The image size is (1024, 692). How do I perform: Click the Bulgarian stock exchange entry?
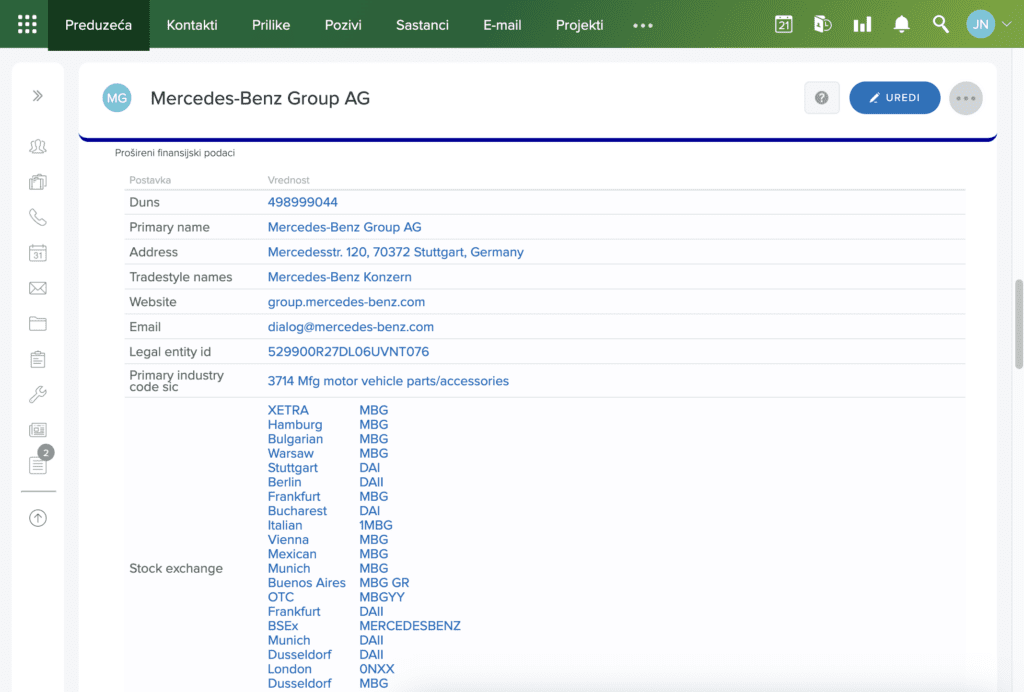[295, 439]
